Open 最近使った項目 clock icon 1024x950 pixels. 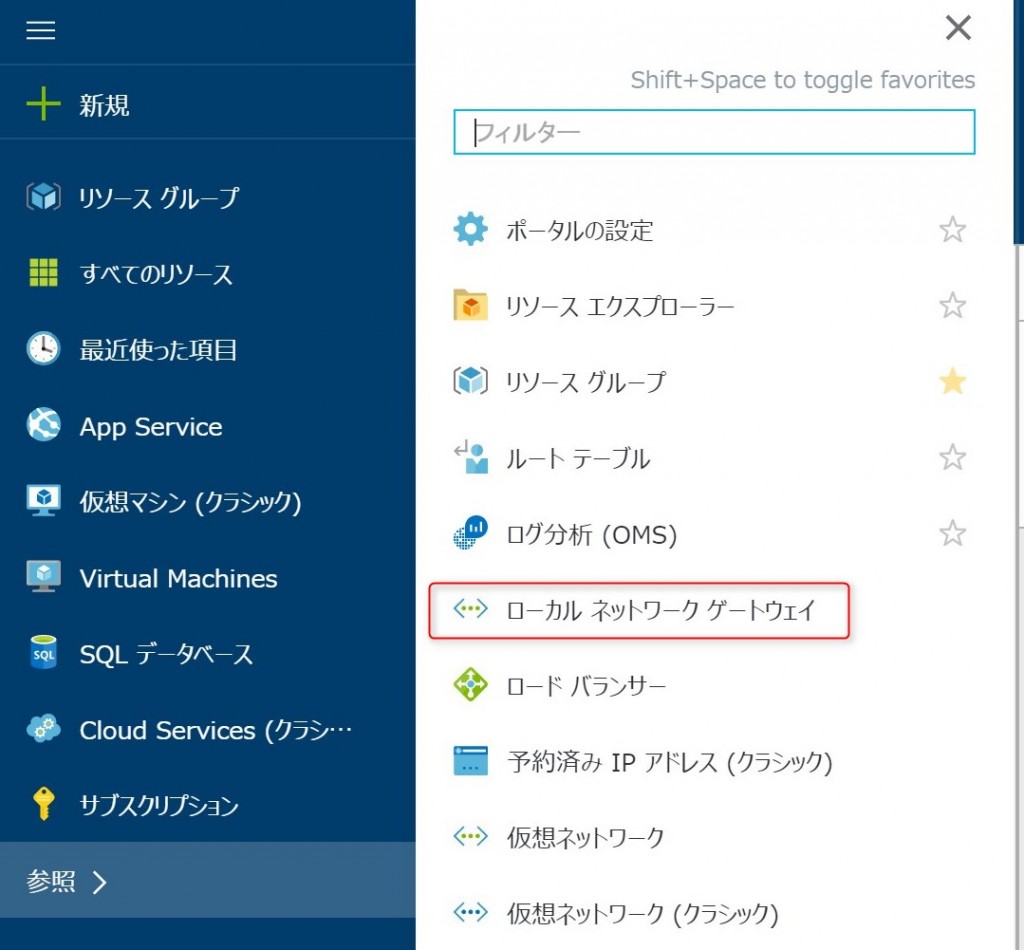pos(43,349)
